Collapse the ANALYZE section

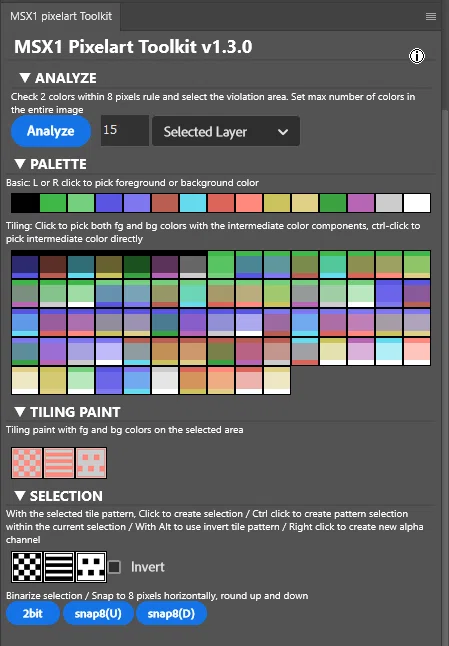tap(25, 77)
